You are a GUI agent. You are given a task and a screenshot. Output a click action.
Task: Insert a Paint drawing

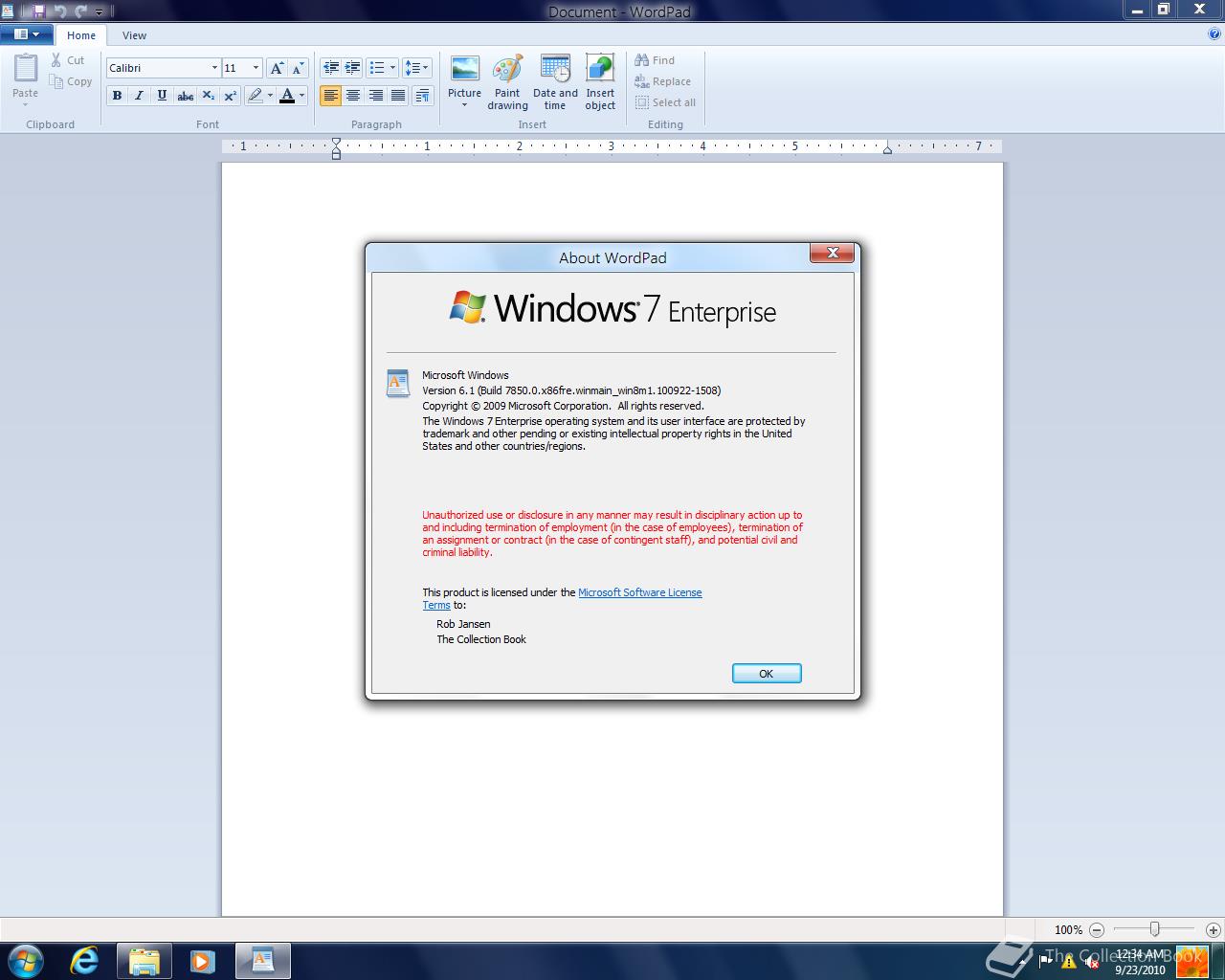507,82
